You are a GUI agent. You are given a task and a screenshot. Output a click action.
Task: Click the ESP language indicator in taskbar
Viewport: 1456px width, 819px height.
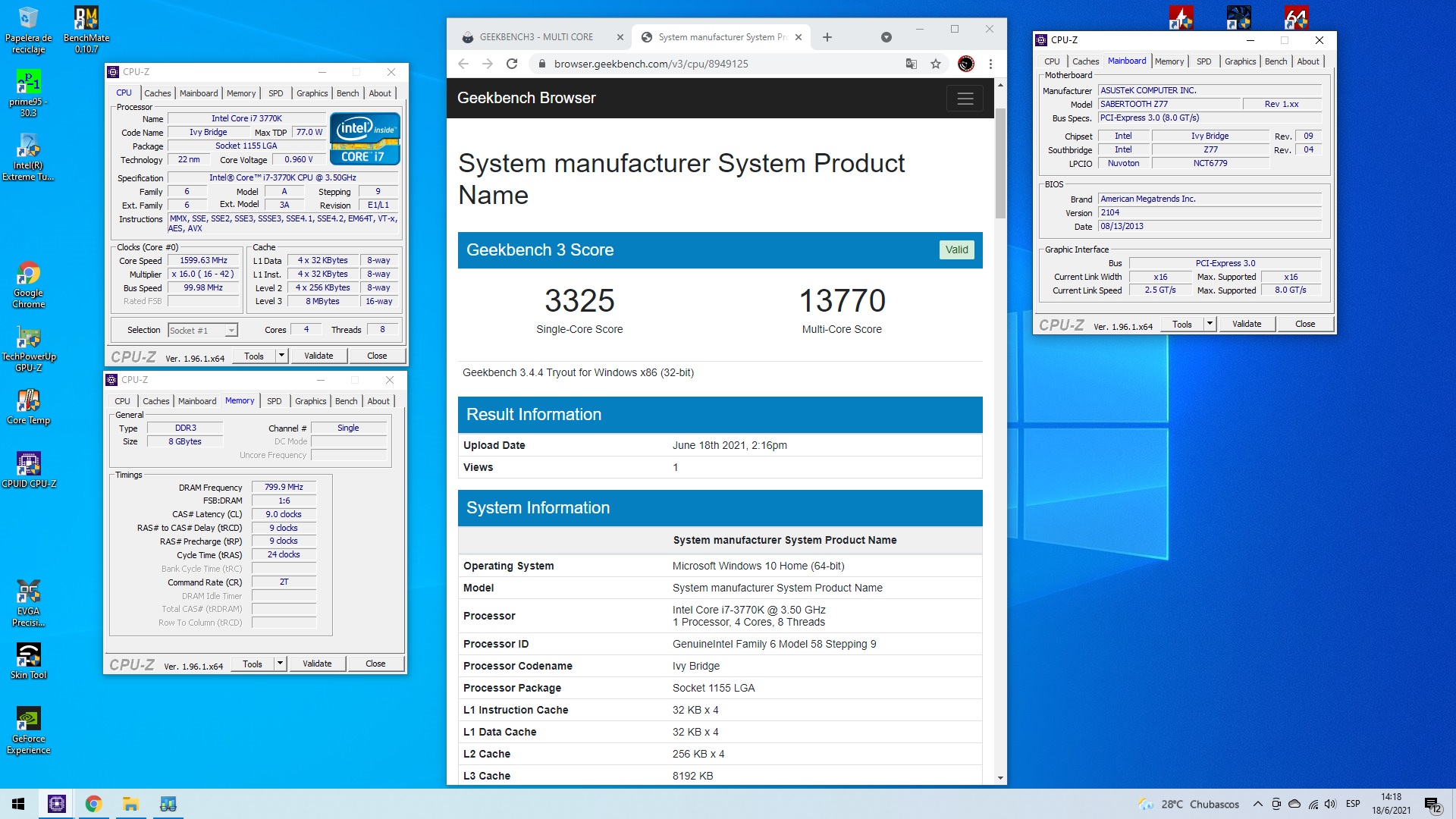pyautogui.click(x=1353, y=804)
